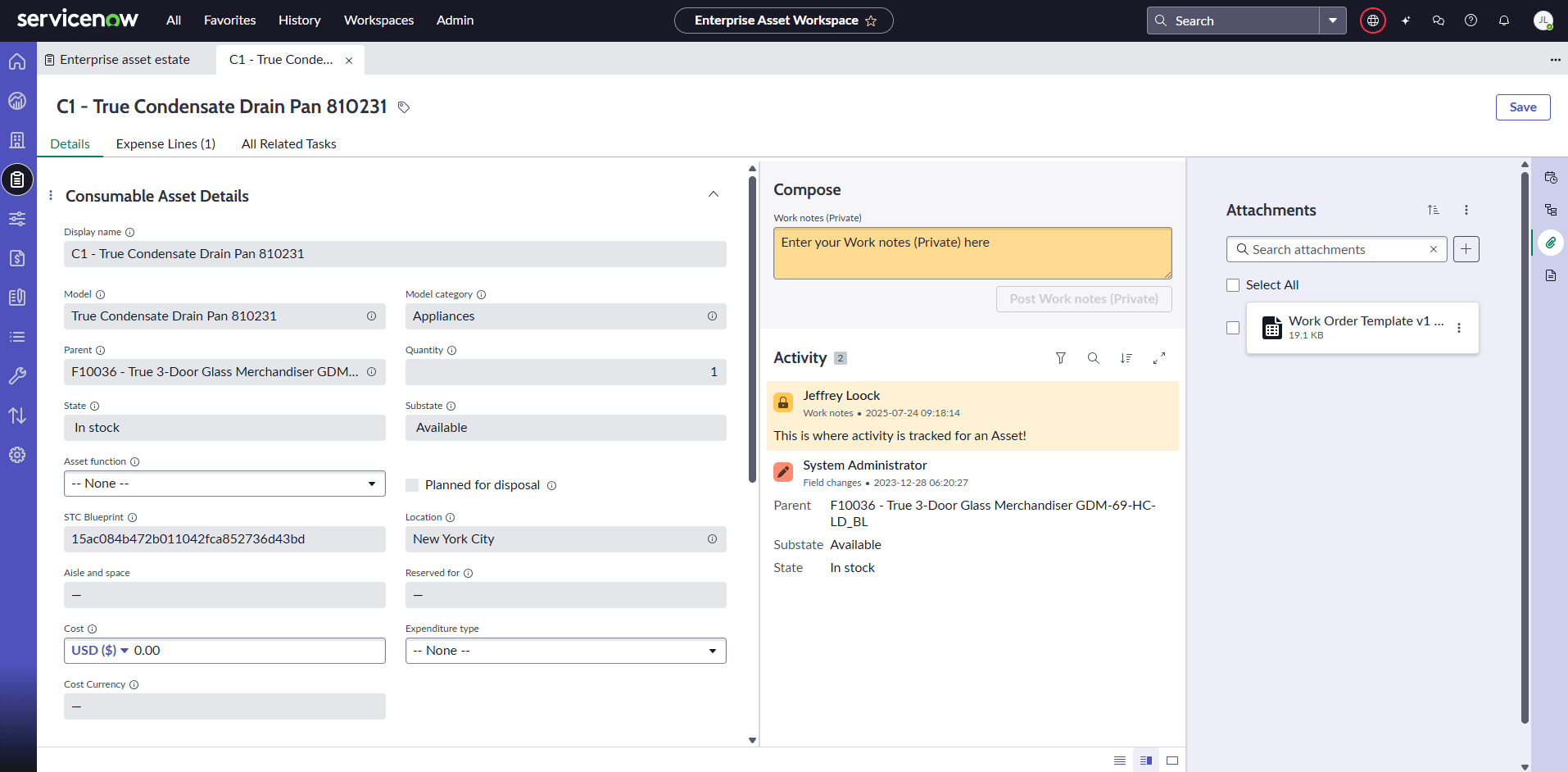Add a tag with the tag icon

point(404,107)
